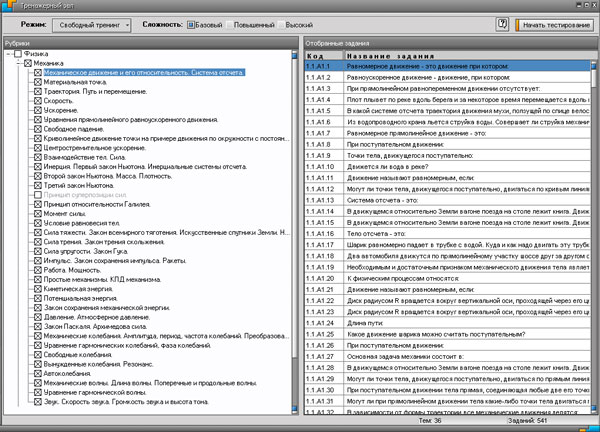
Task: Click the rubrics tree vertical scrollbar
Action: pos(293,230)
